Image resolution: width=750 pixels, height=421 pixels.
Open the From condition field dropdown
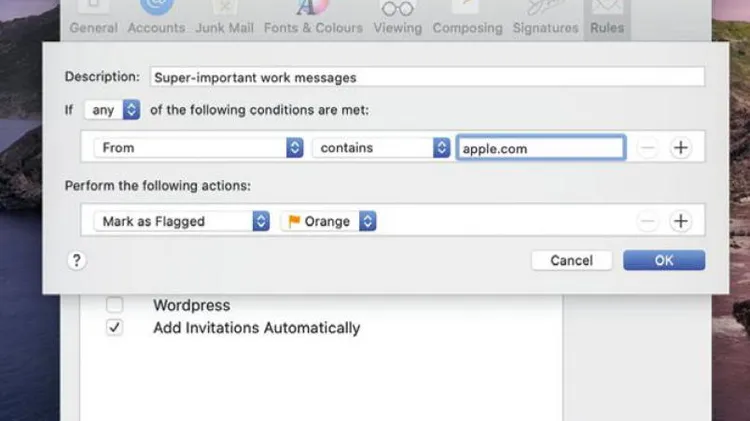point(198,148)
